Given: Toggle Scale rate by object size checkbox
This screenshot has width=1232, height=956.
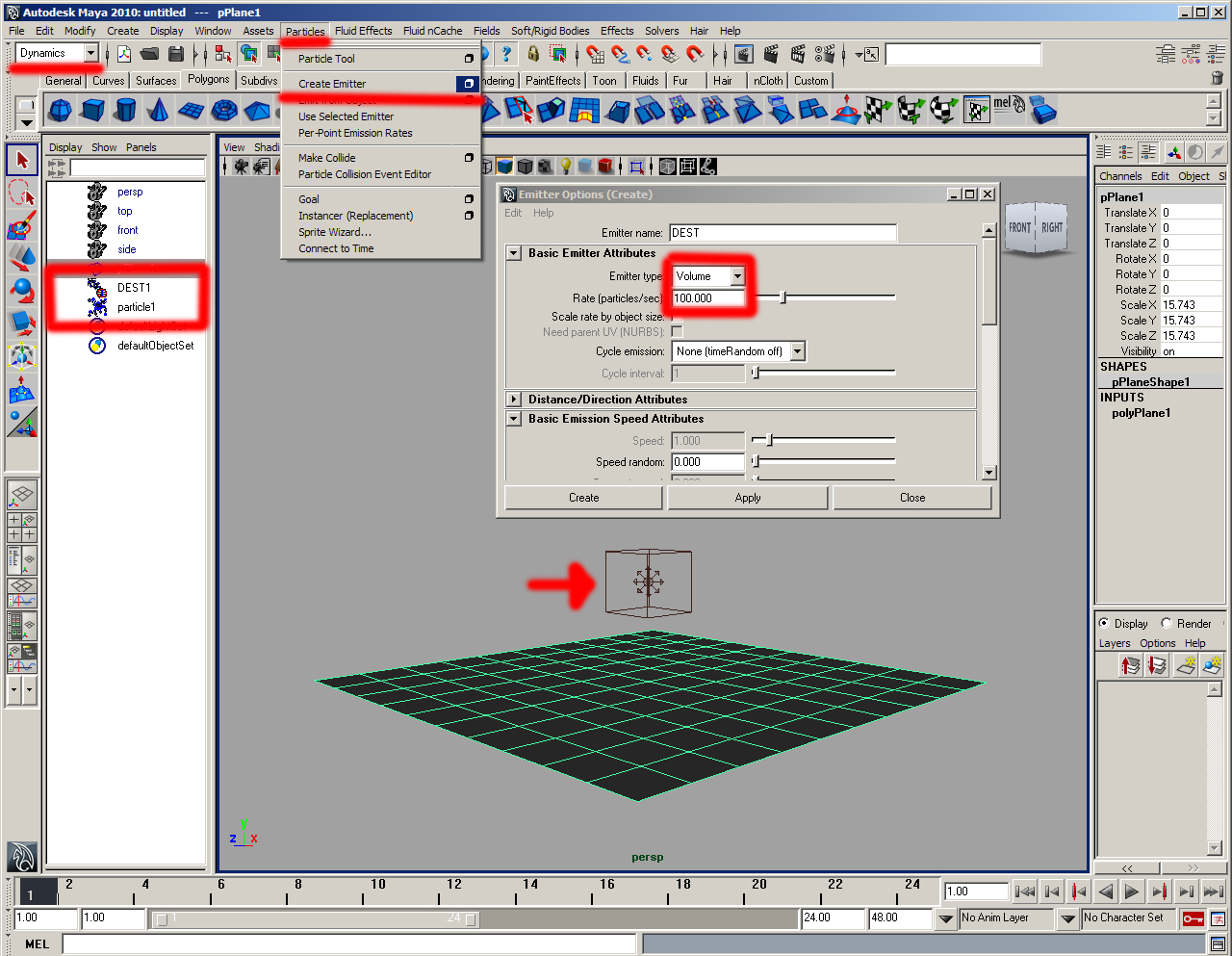Looking at the screenshot, I should (677, 316).
